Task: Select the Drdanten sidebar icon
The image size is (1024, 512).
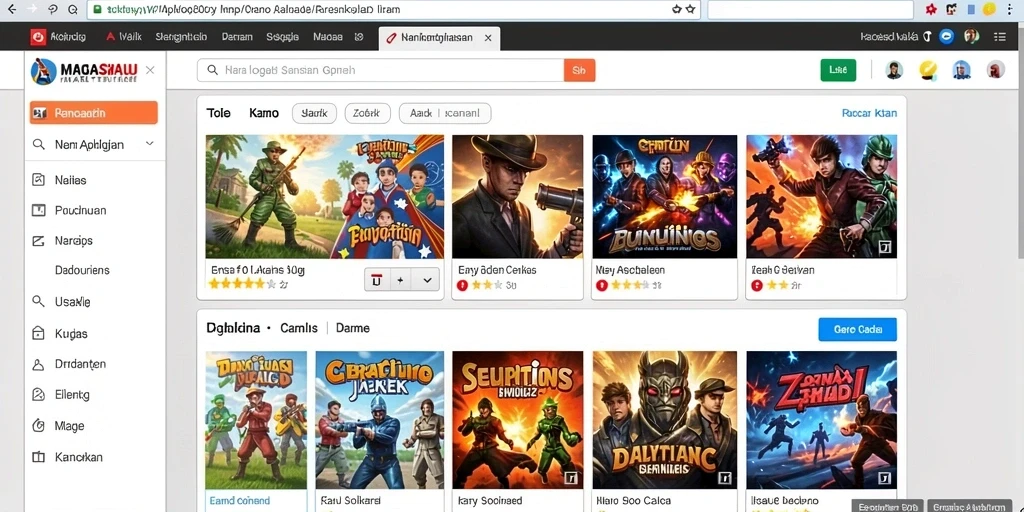Action: pyautogui.click(x=39, y=364)
